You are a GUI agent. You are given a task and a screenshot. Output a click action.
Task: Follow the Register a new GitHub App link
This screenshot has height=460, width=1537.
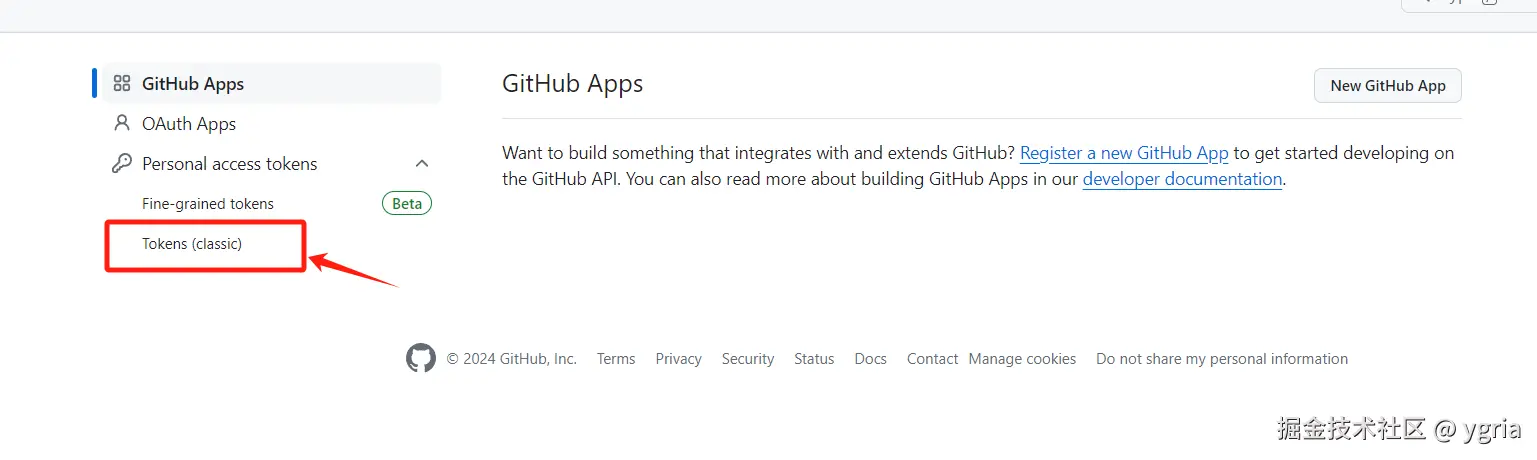coord(1124,153)
